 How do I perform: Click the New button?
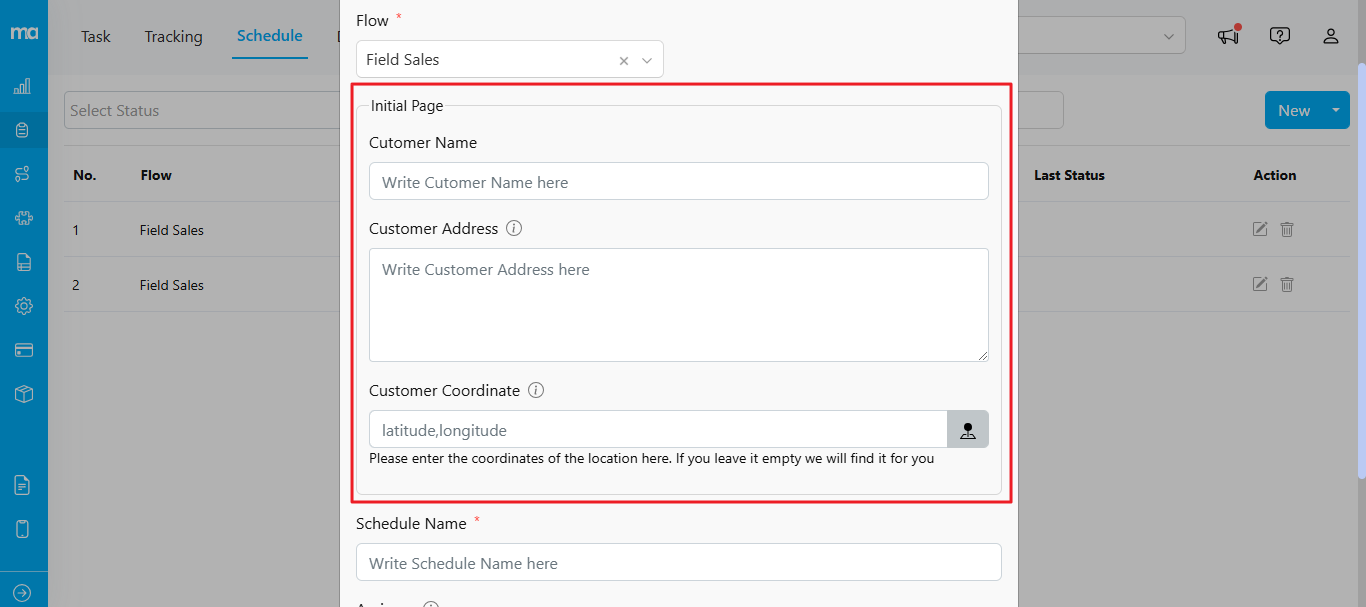pyautogui.click(x=1293, y=110)
